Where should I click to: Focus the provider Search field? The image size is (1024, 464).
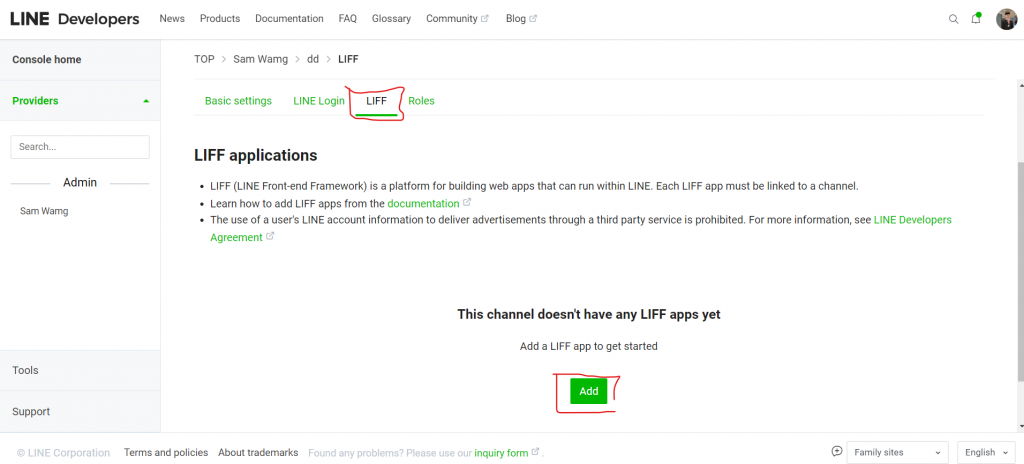click(80, 147)
